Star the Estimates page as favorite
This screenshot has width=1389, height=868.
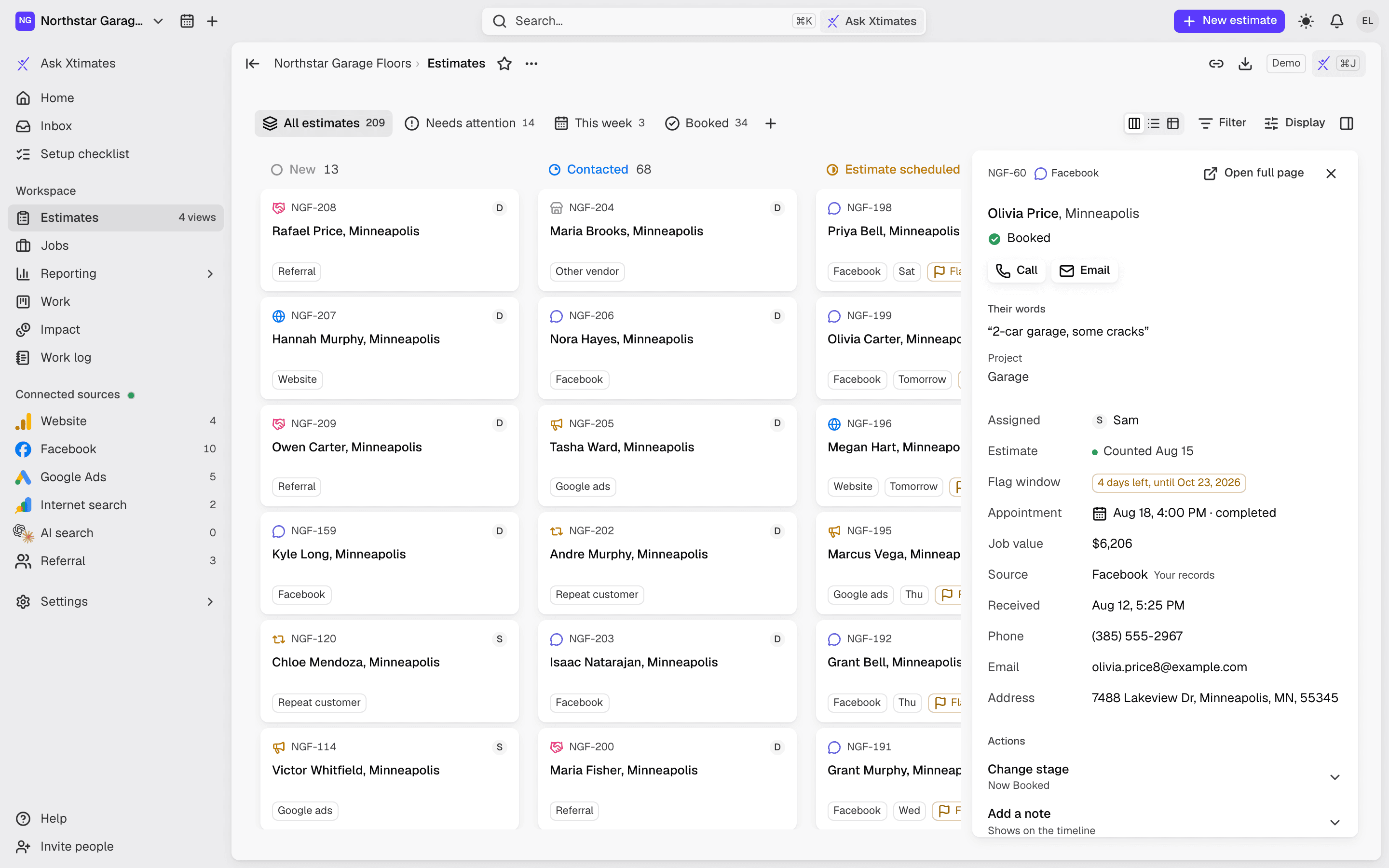[504, 63]
